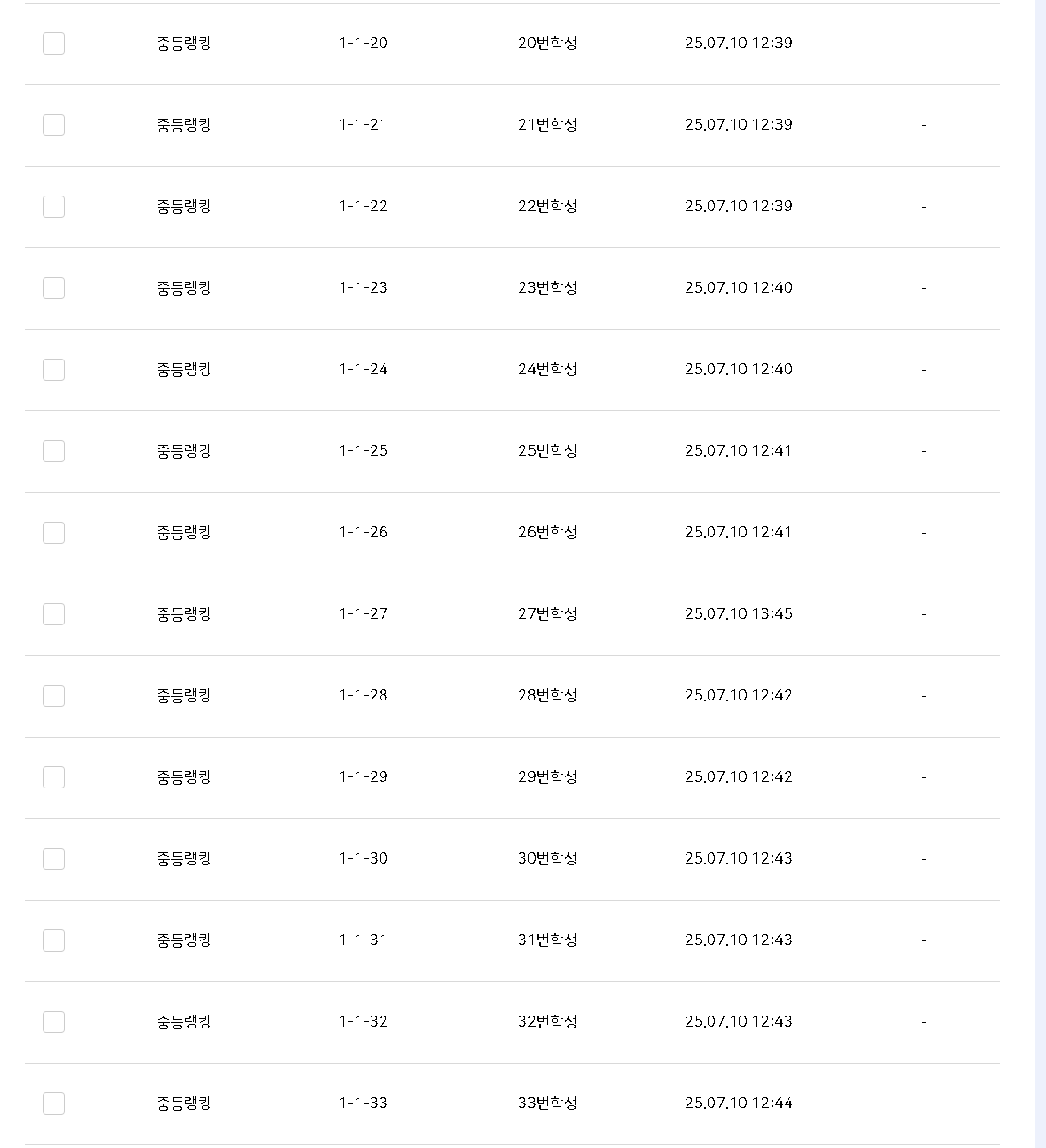Click the vertical scrollbar on the right edge
Image resolution: width=1046 pixels, height=1148 pixels.
pos(1040,574)
